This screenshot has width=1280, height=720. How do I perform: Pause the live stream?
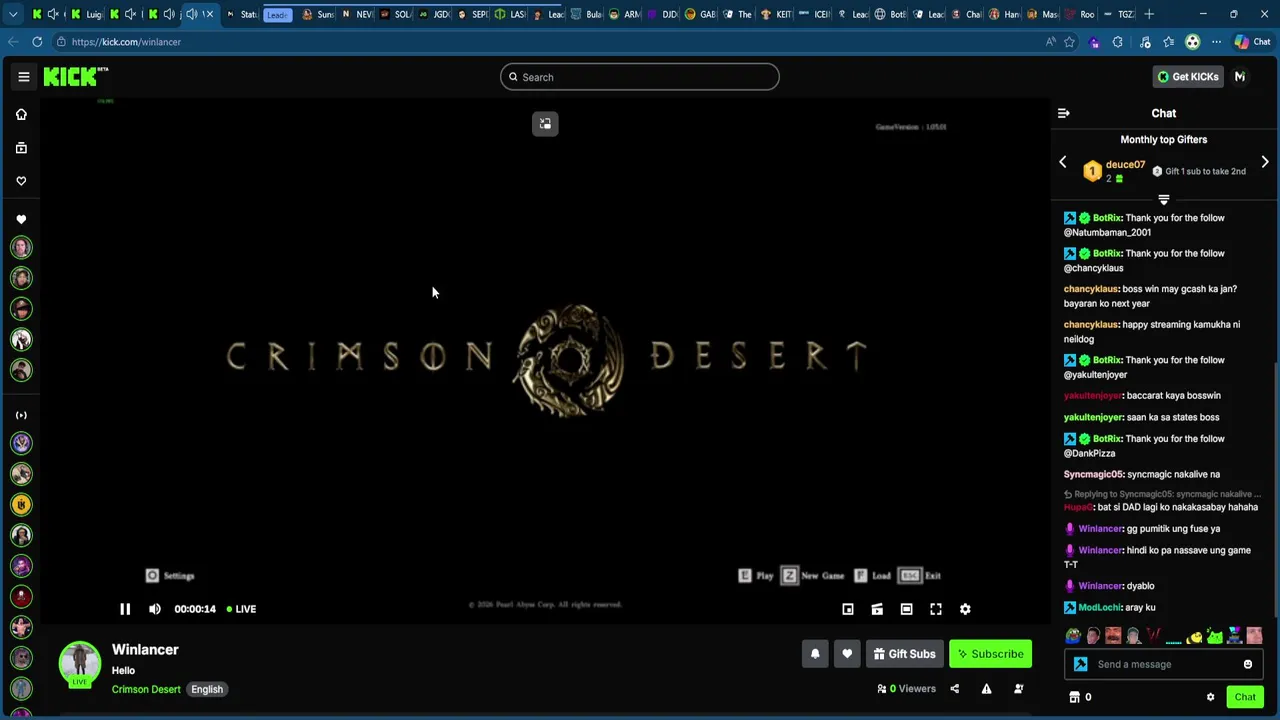(125, 609)
